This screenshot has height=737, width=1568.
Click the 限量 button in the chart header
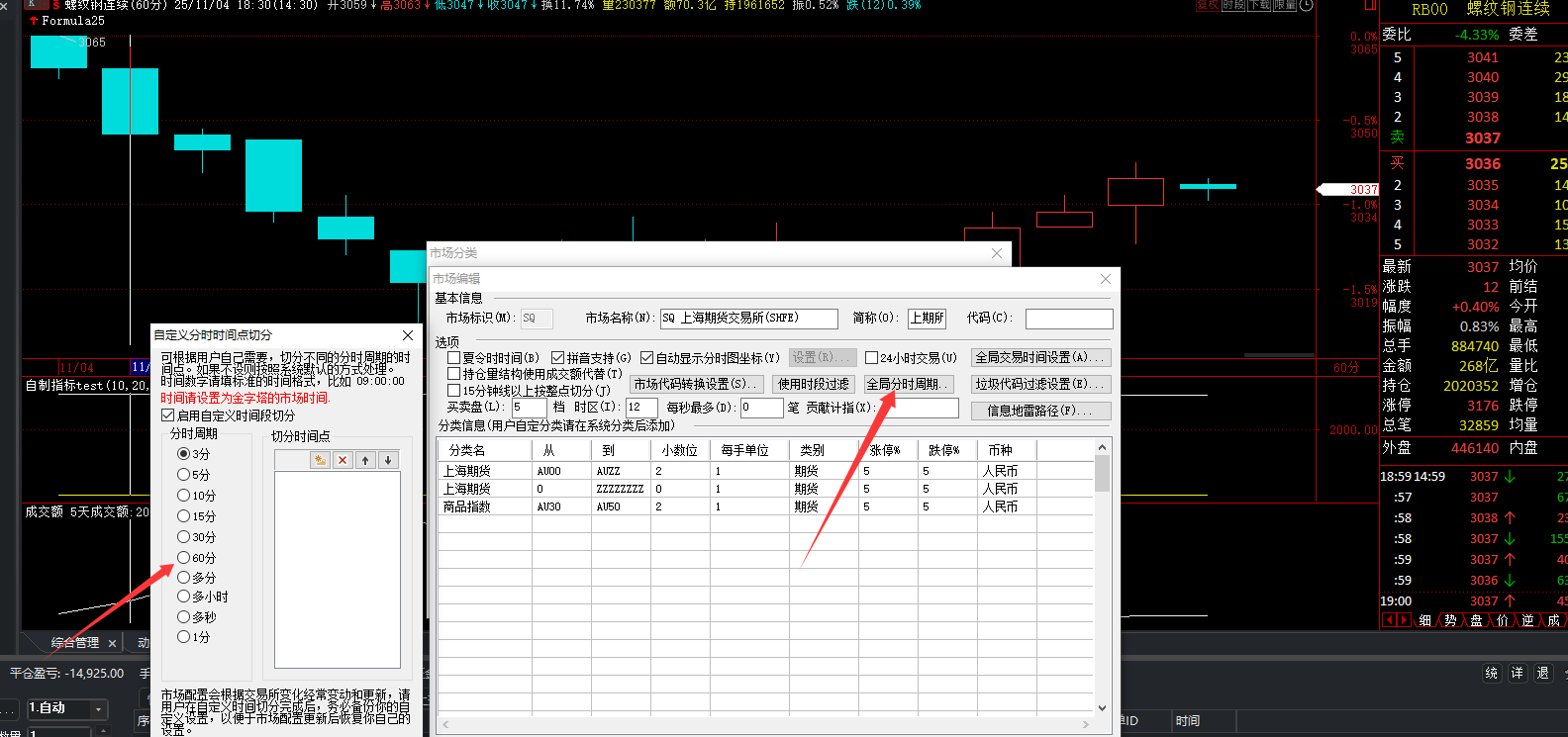click(x=1284, y=5)
